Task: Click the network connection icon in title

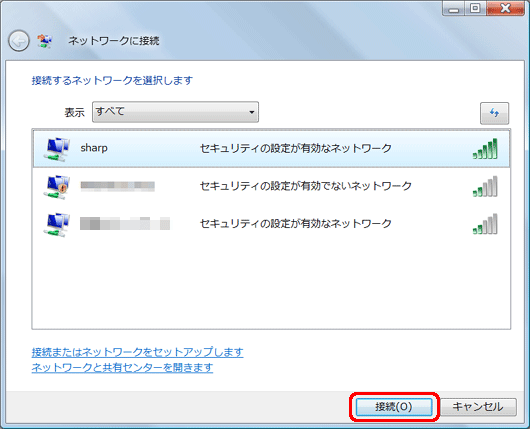Action: (x=45, y=41)
